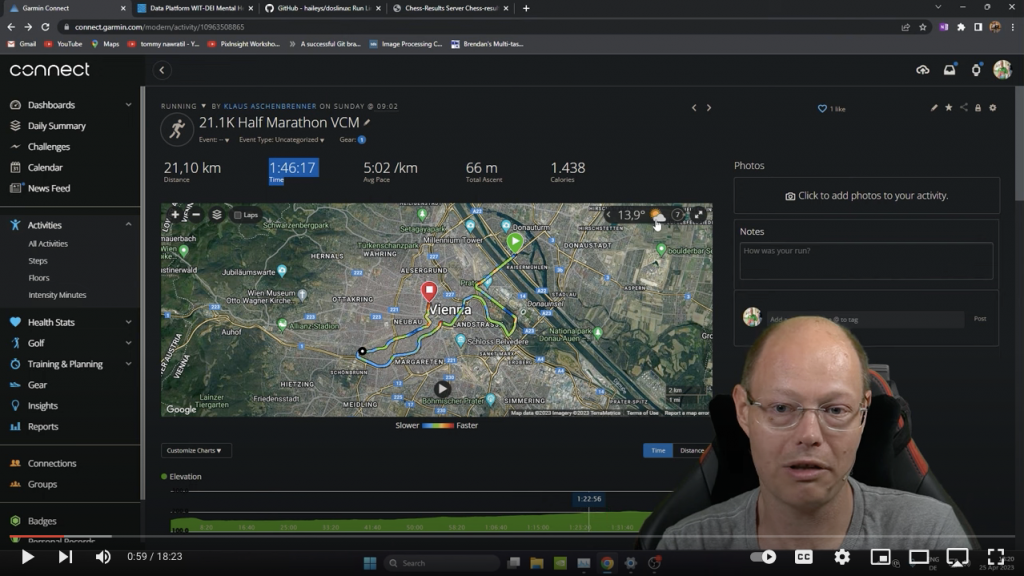Zoom out on the Vienna map
1024x576 pixels.
click(x=196, y=214)
